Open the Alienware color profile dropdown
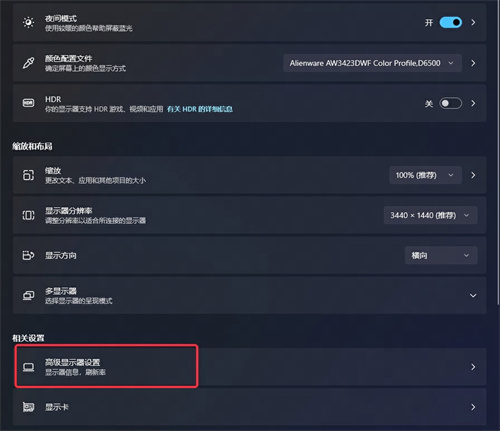The image size is (500, 431). (372, 63)
